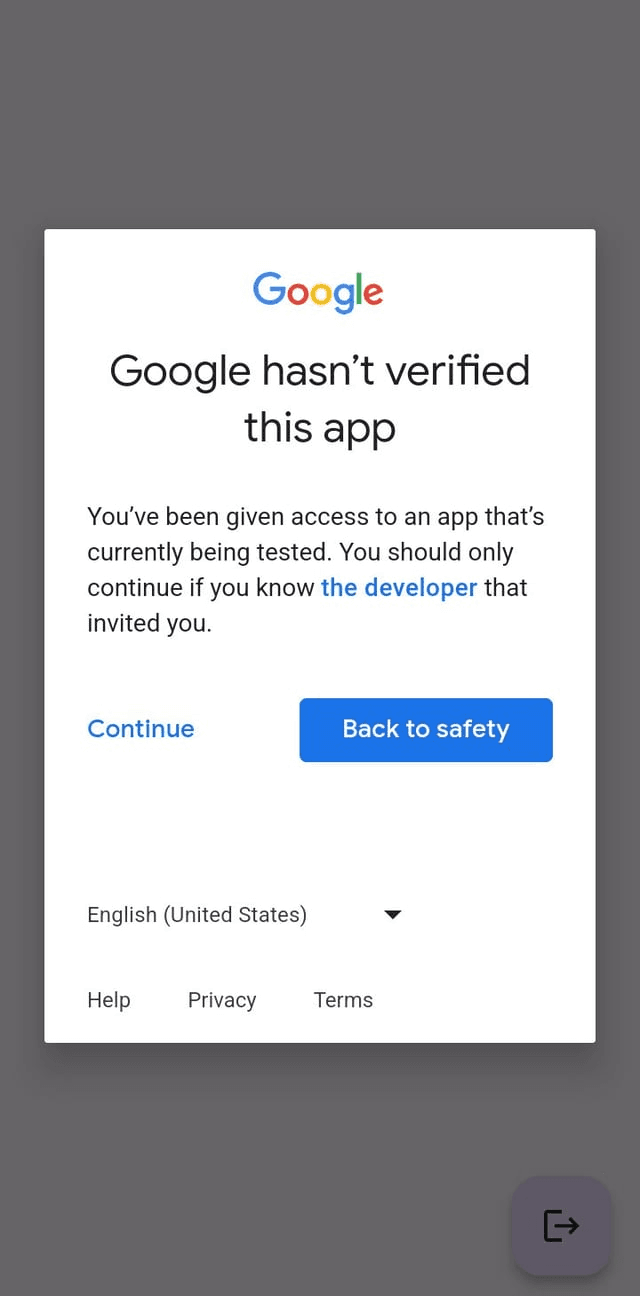This screenshot has width=640, height=1296.
Task: Open the developer link
Action: (398, 588)
